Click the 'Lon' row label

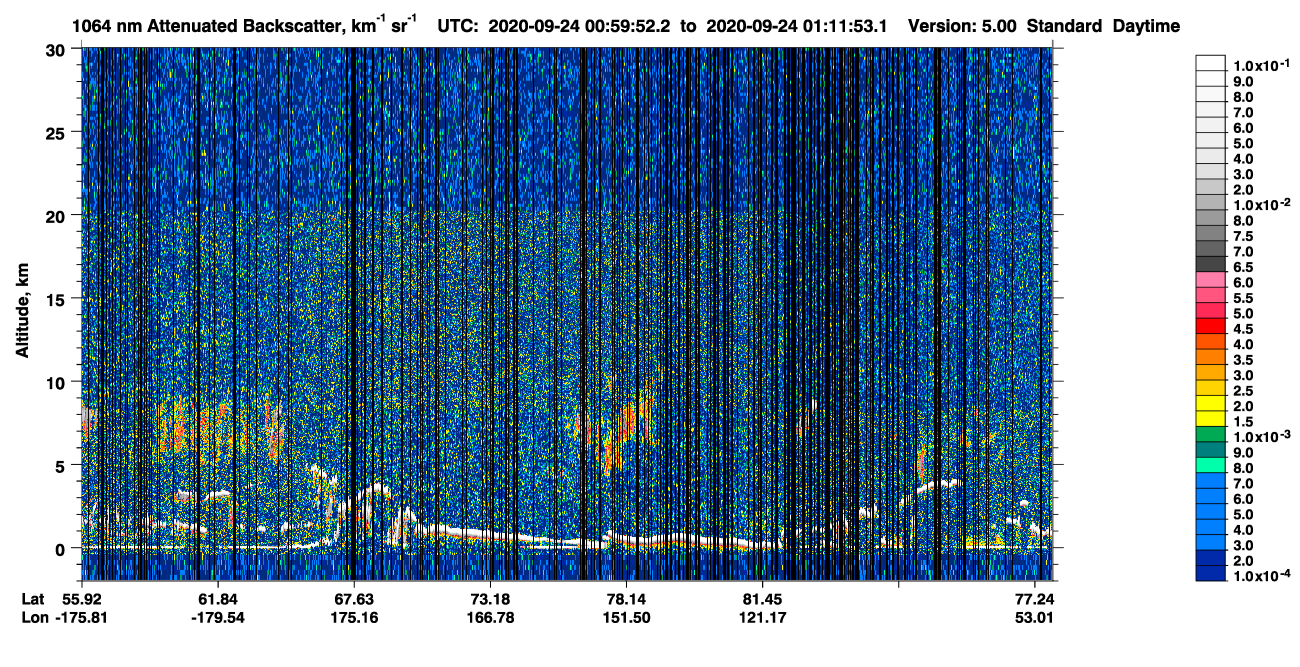tap(34, 617)
